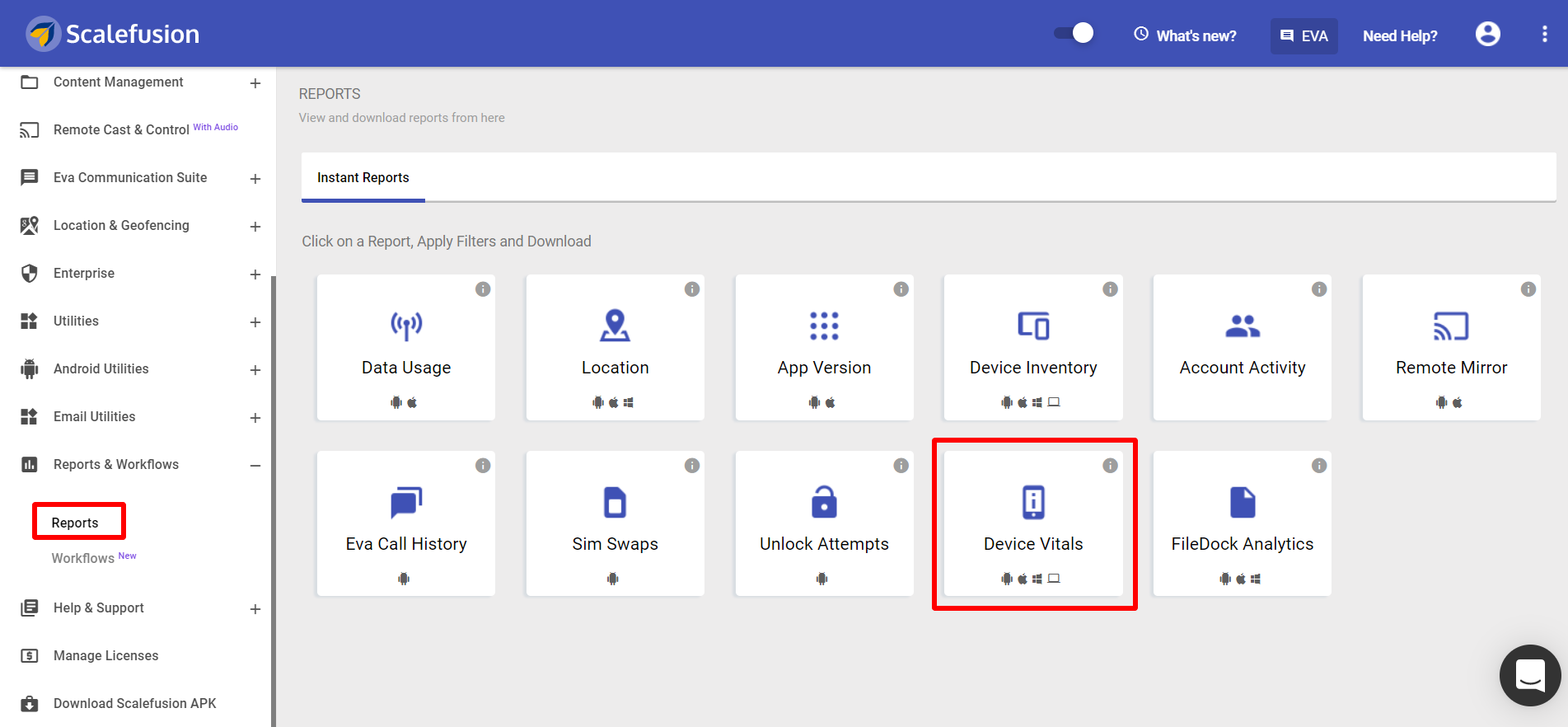This screenshot has width=1568, height=727.
Task: Expand the Location & Geofencing section
Action: click(255, 227)
